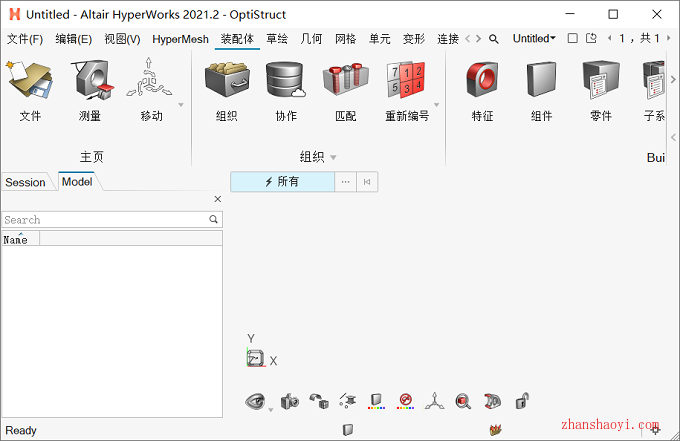The width and height of the screenshot is (680, 441).
Task: Close the Model browser panel
Action: click(218, 199)
